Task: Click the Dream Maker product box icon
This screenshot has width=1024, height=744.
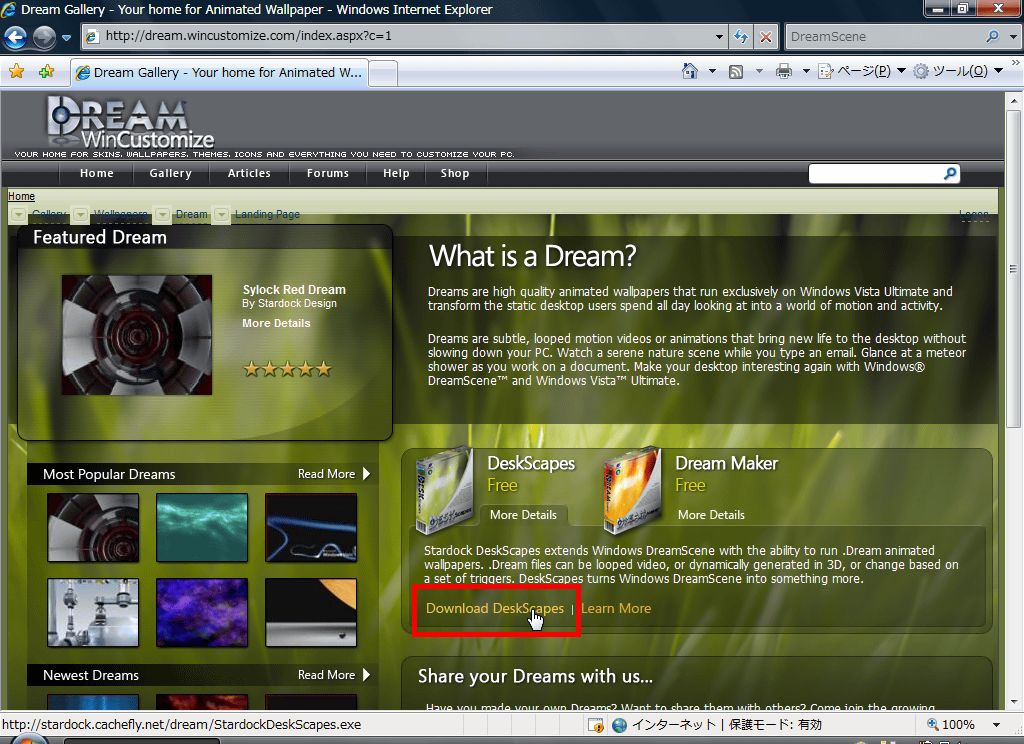Action: [632, 490]
